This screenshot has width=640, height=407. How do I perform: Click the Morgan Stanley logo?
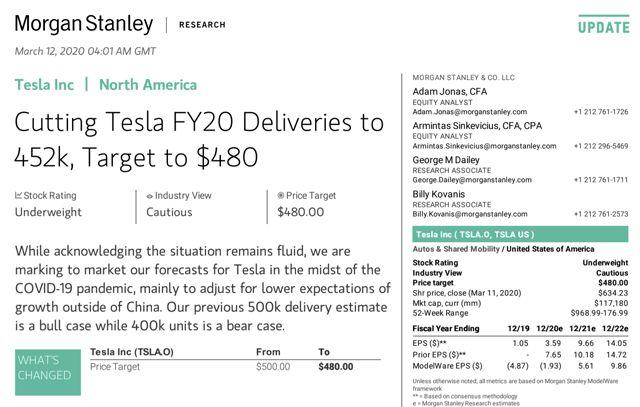tap(84, 24)
